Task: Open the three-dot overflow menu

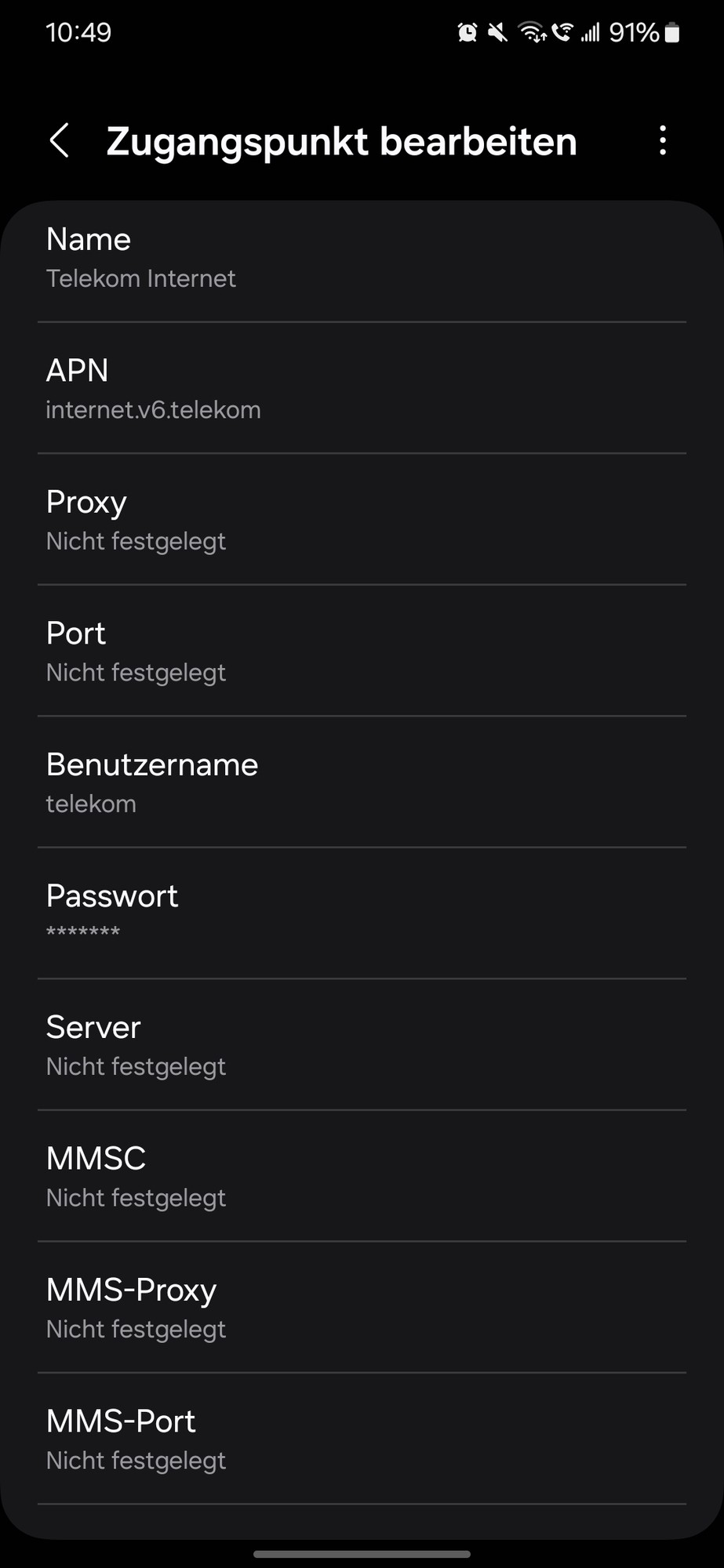Action: (663, 141)
